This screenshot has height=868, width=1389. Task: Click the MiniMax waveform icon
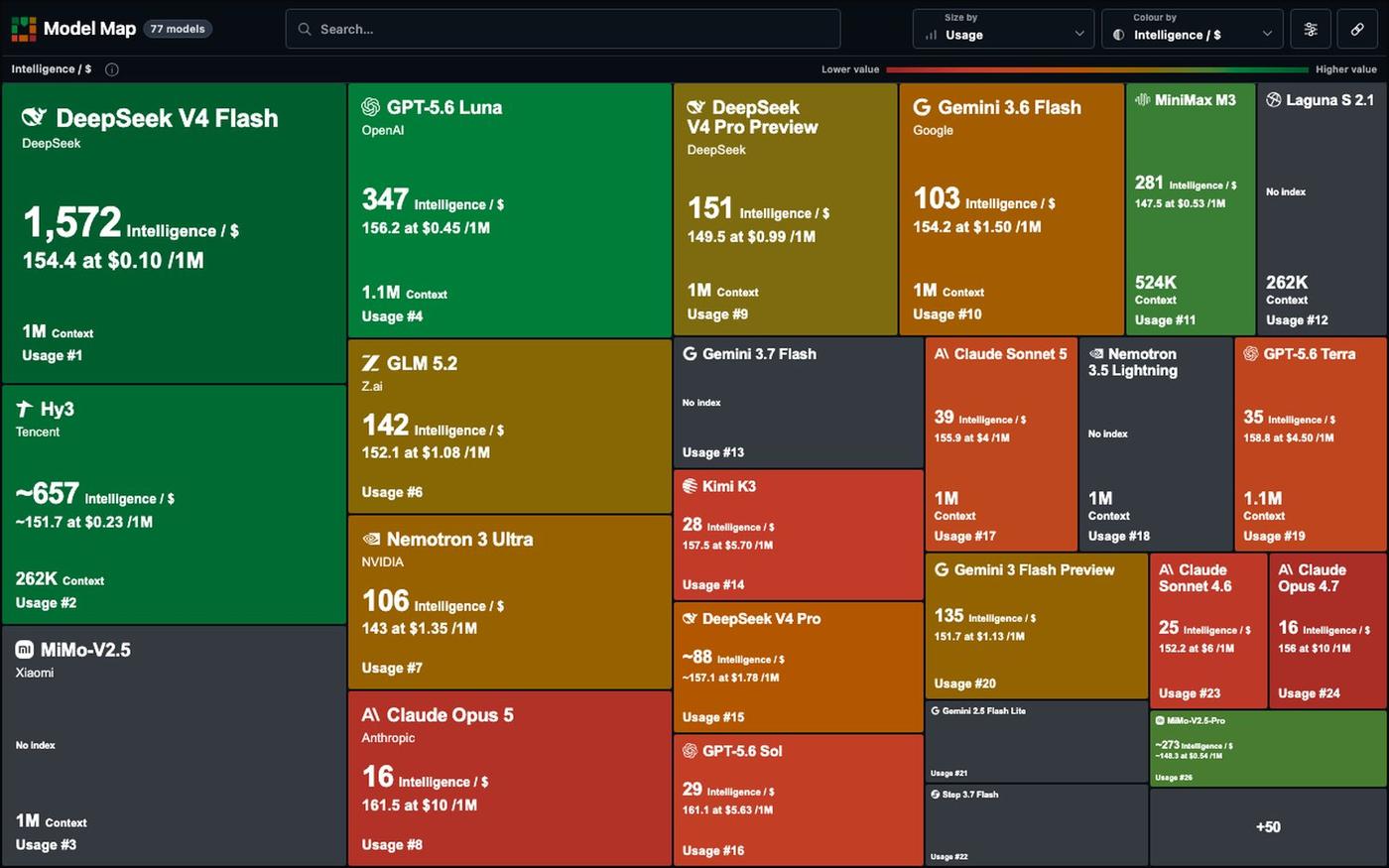pos(1142,100)
